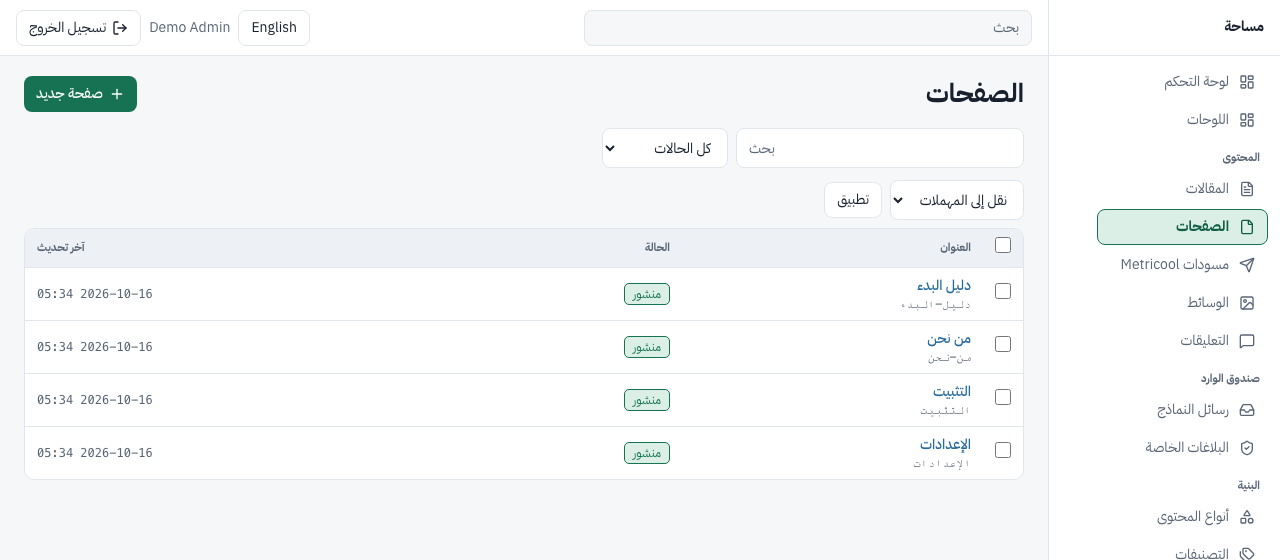Click the speech bubble icon beside التعليقات

pos(1247,341)
